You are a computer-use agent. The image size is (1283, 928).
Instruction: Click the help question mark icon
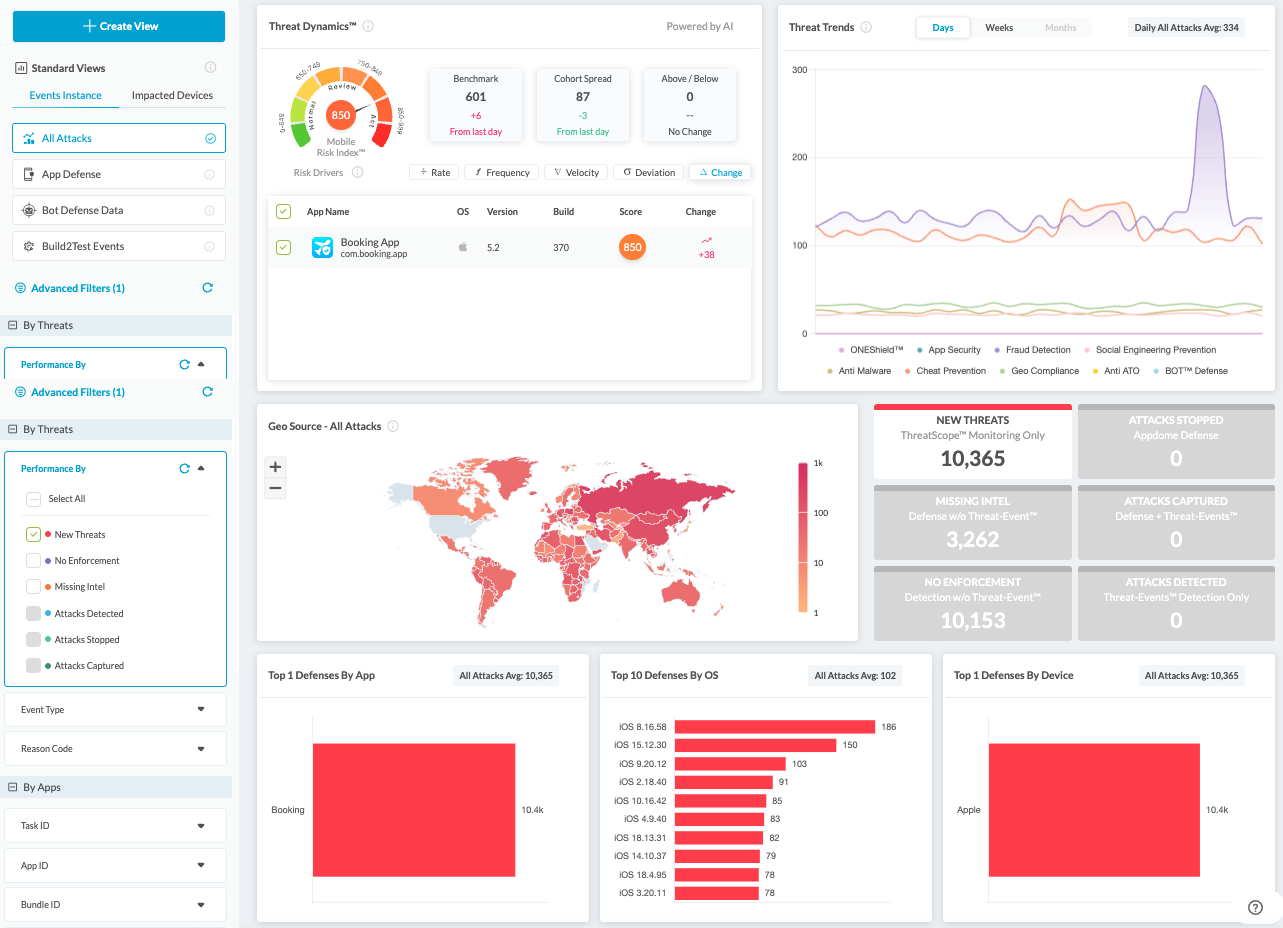(x=1255, y=907)
